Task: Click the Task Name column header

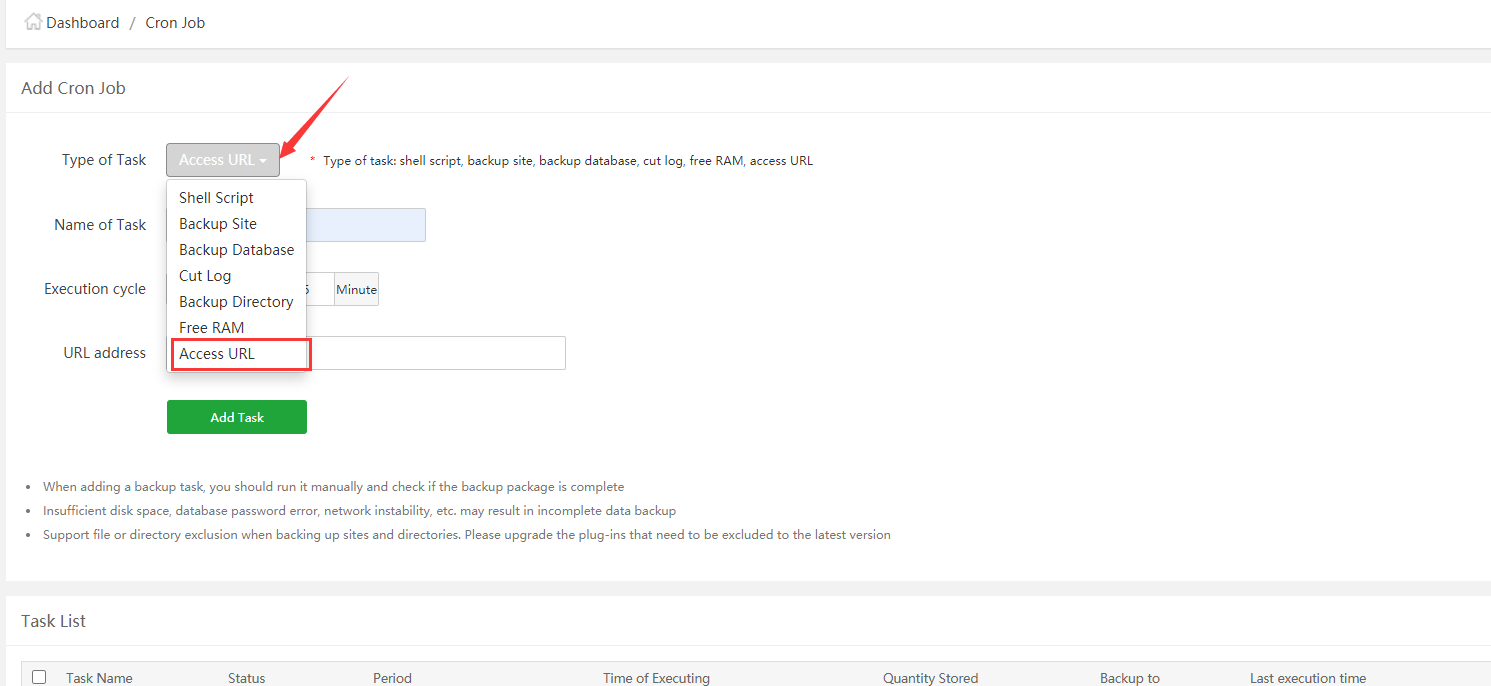Action: pyautogui.click(x=99, y=678)
